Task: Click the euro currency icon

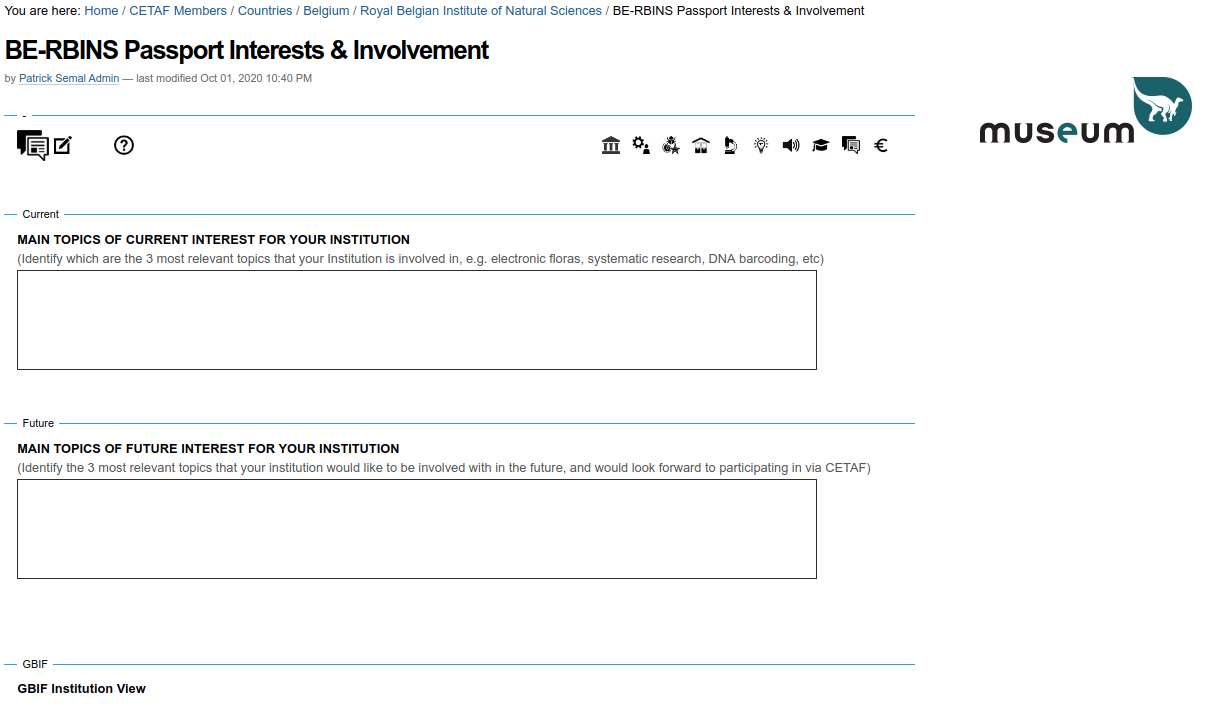Action: (881, 145)
